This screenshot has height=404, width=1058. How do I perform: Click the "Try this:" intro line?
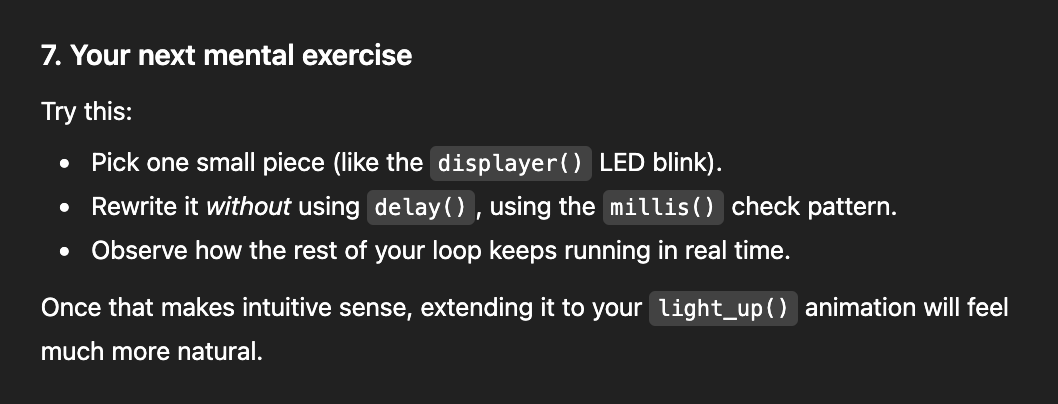pos(86,111)
